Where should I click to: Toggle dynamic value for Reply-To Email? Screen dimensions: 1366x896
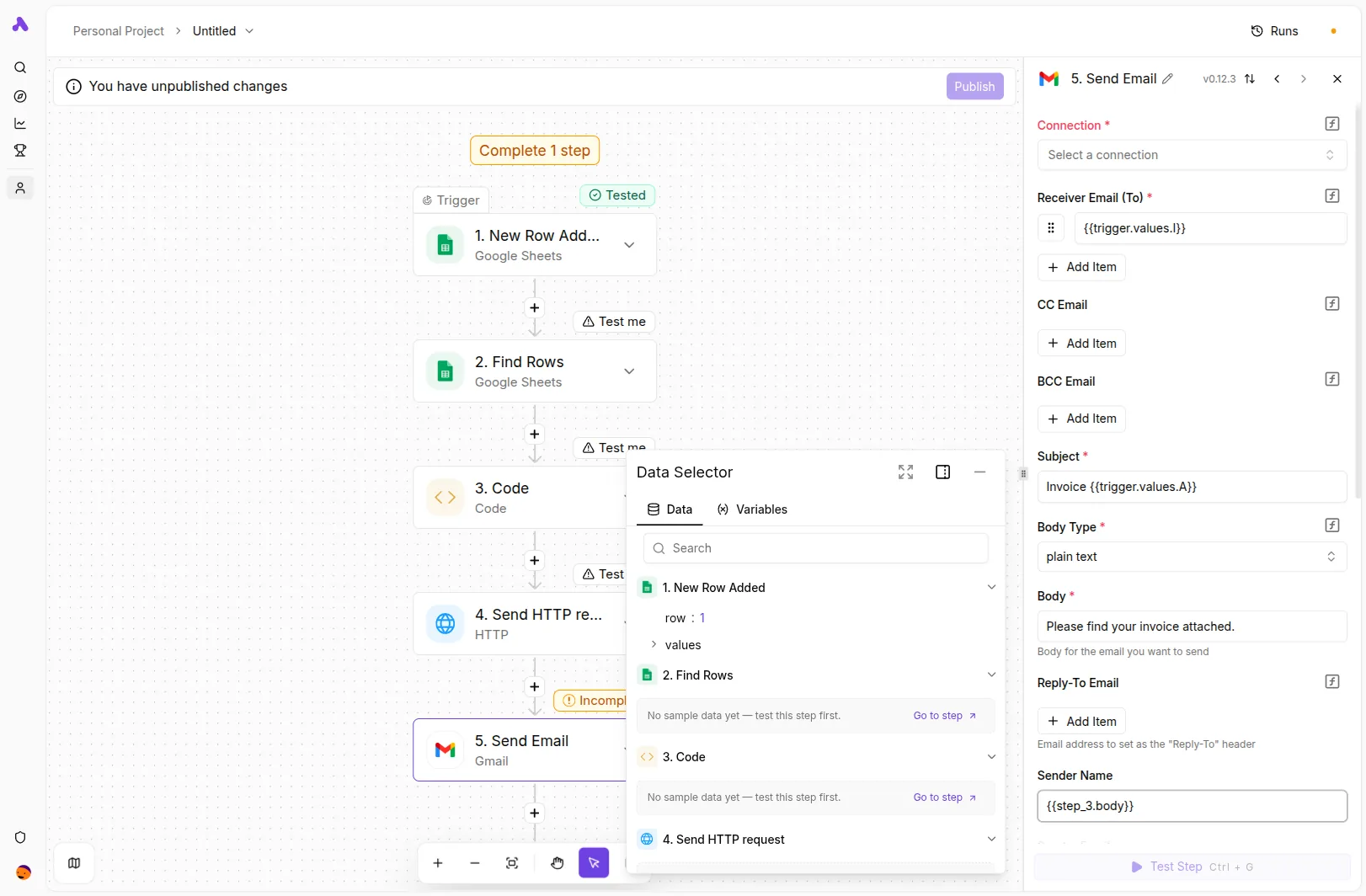click(x=1332, y=682)
